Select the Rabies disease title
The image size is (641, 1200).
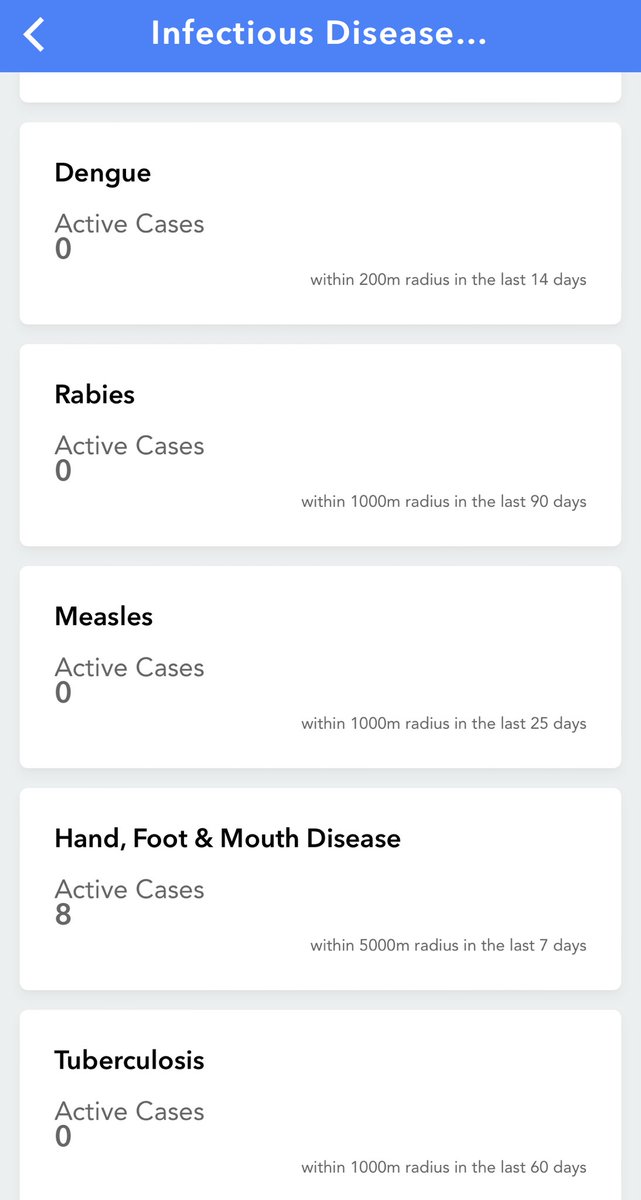pos(94,395)
